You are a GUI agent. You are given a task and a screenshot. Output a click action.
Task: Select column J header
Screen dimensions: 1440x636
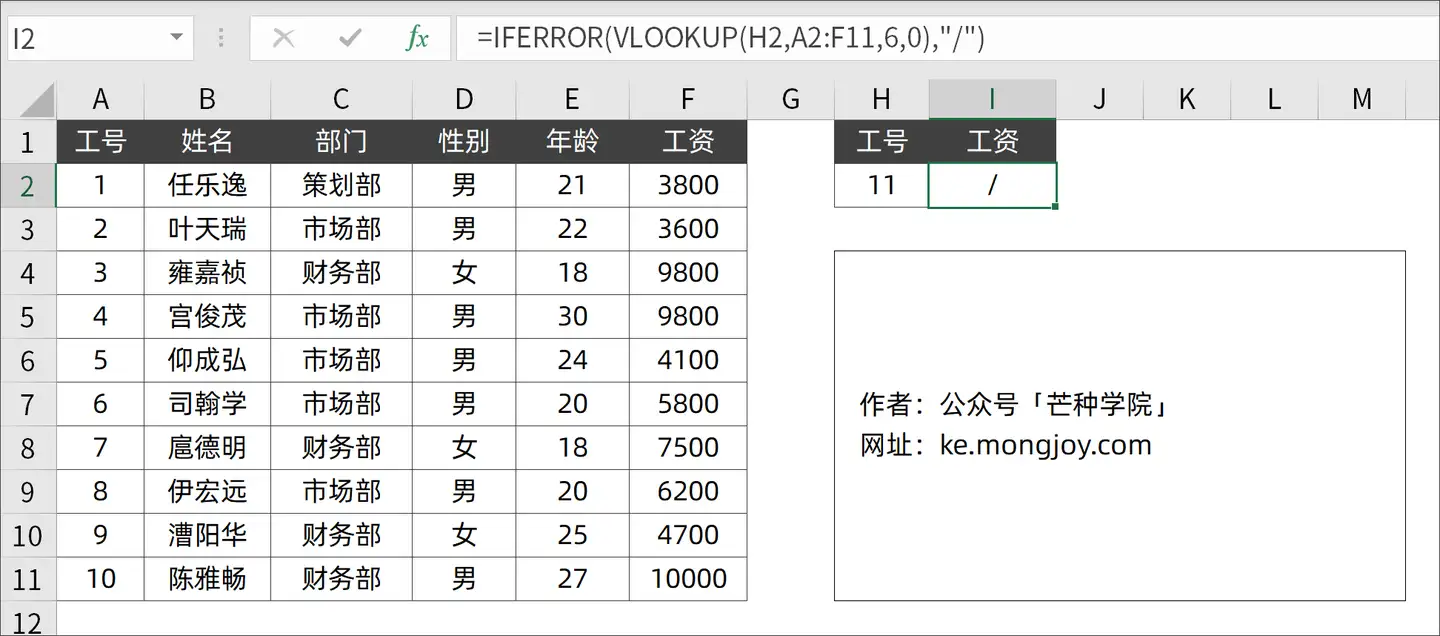[x=1099, y=99]
